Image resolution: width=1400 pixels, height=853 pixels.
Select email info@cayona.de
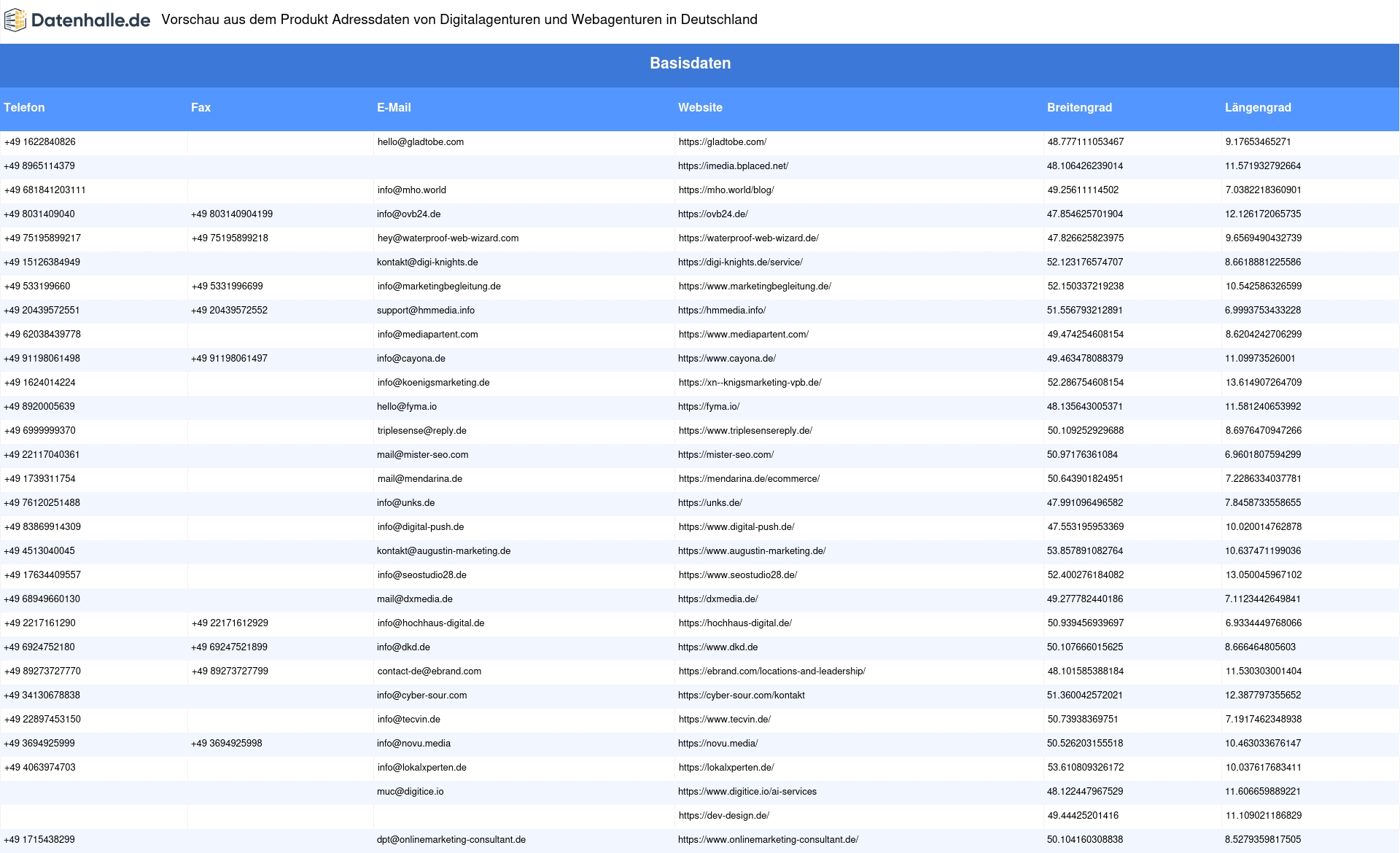click(x=411, y=359)
